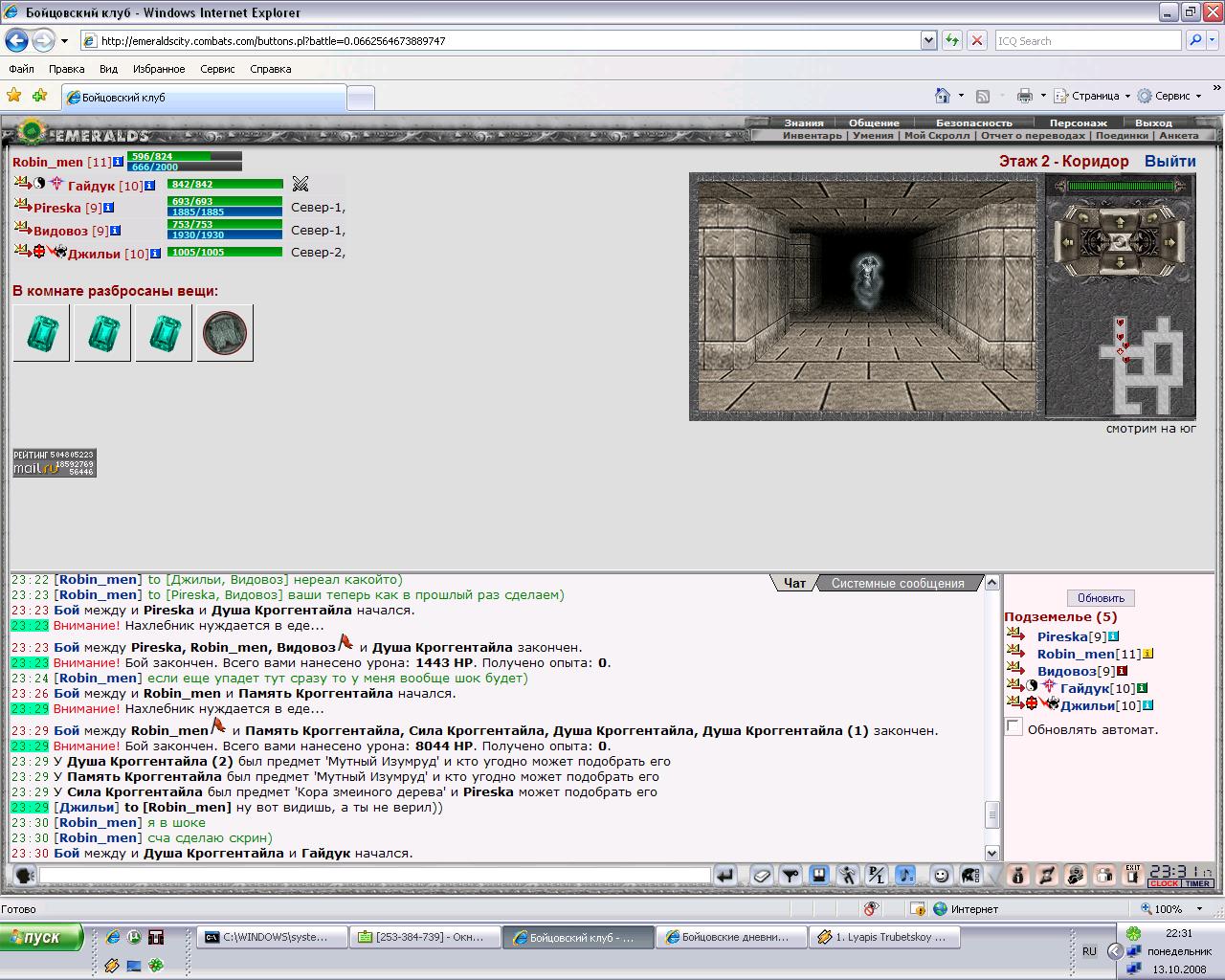Click the exit door icon in bottom toolbar

(x=1133, y=875)
